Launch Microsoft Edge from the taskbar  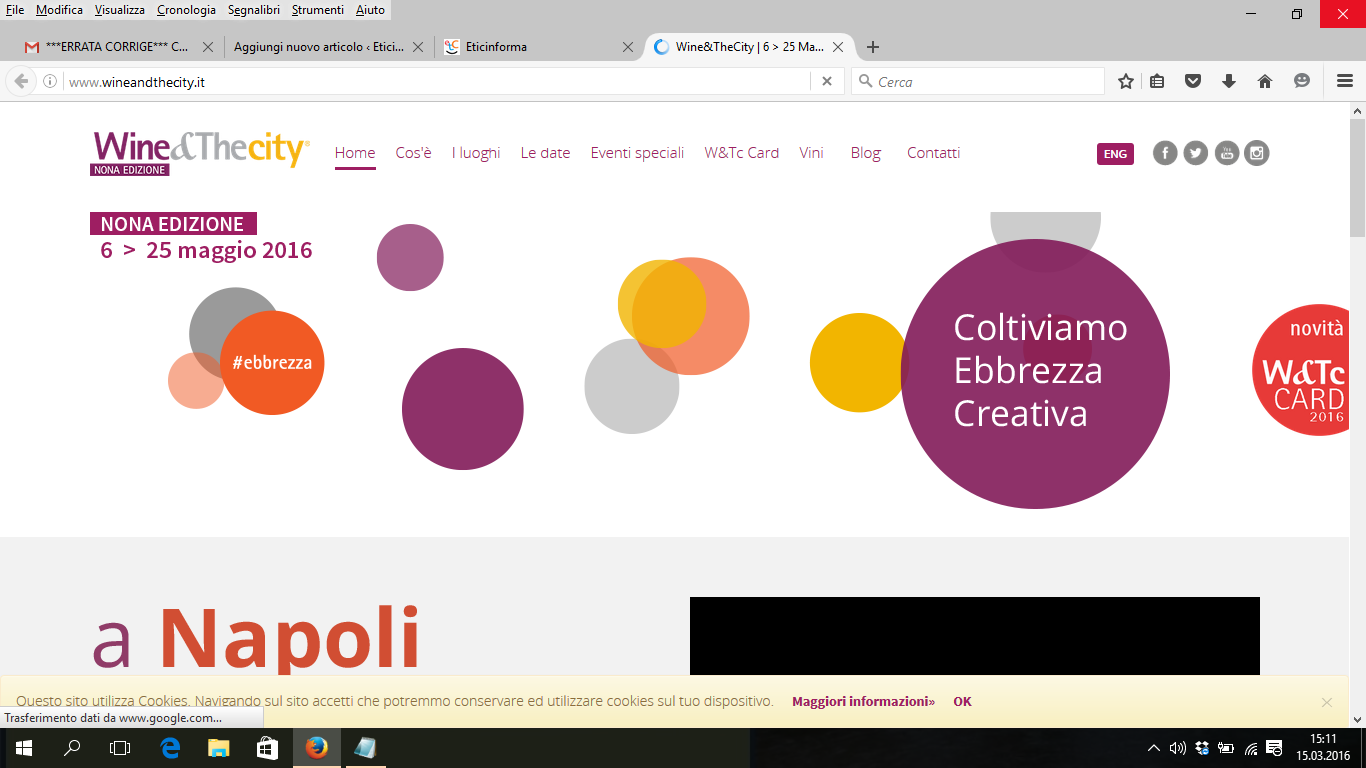pyautogui.click(x=170, y=748)
